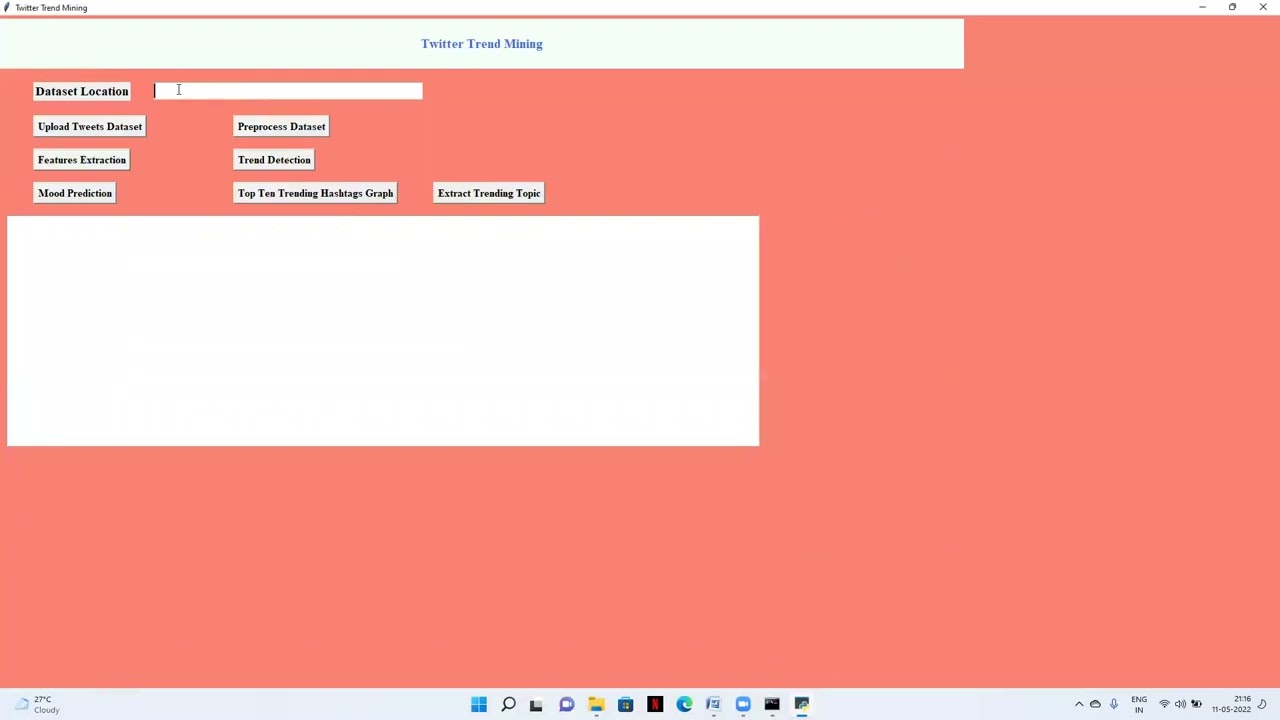
Task: Open Wi-Fi network settings
Action: [x=1164, y=704]
